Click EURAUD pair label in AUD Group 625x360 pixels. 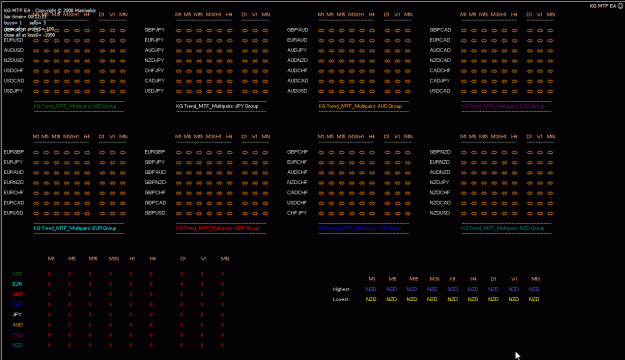[297, 40]
